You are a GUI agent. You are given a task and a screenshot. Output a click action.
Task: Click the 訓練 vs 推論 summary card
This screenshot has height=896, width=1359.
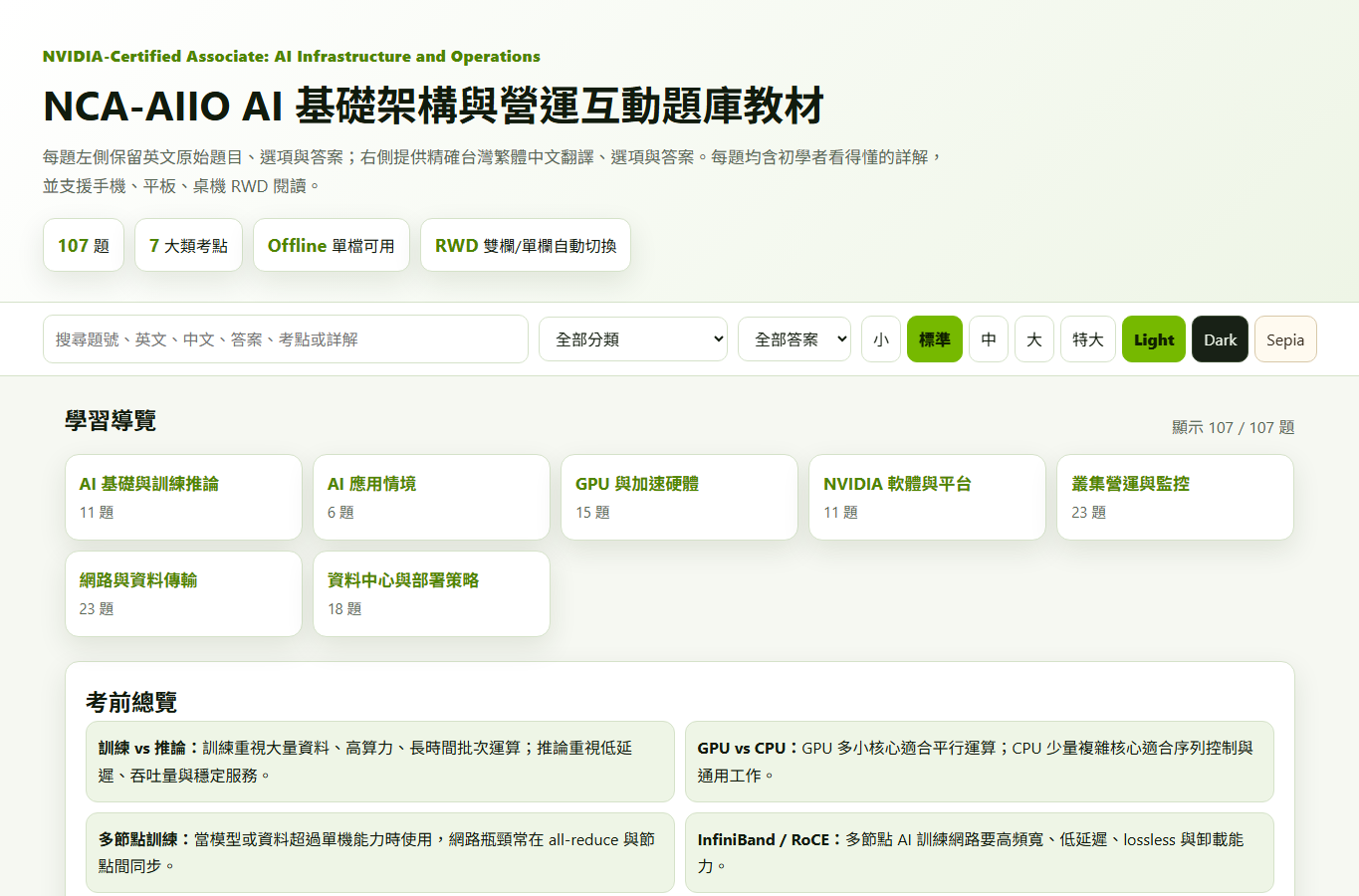(x=380, y=762)
